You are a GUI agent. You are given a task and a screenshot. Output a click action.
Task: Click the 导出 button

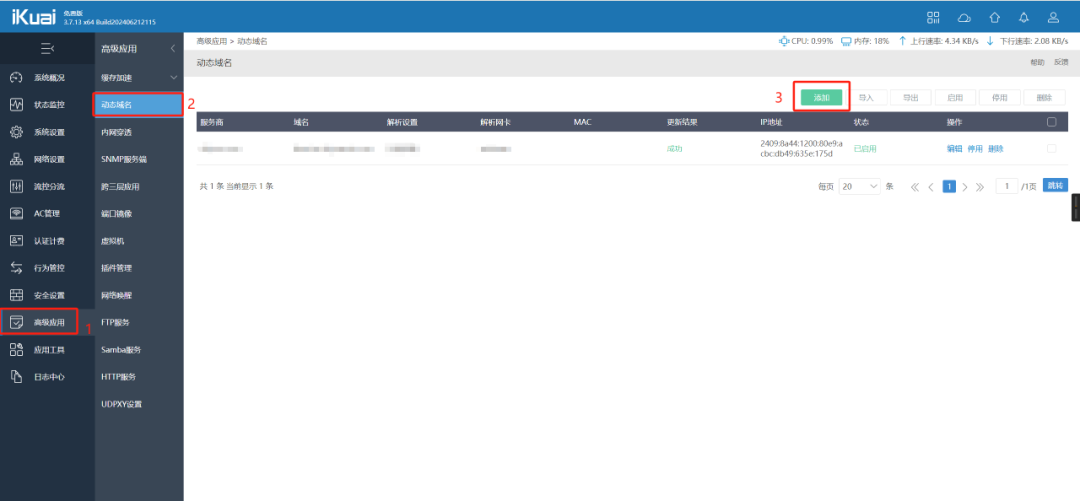point(911,97)
